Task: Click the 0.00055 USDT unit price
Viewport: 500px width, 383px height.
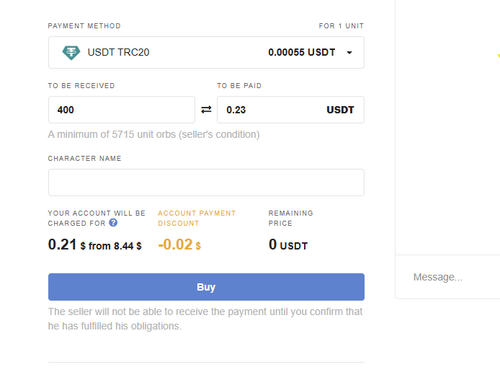Action: click(x=301, y=52)
